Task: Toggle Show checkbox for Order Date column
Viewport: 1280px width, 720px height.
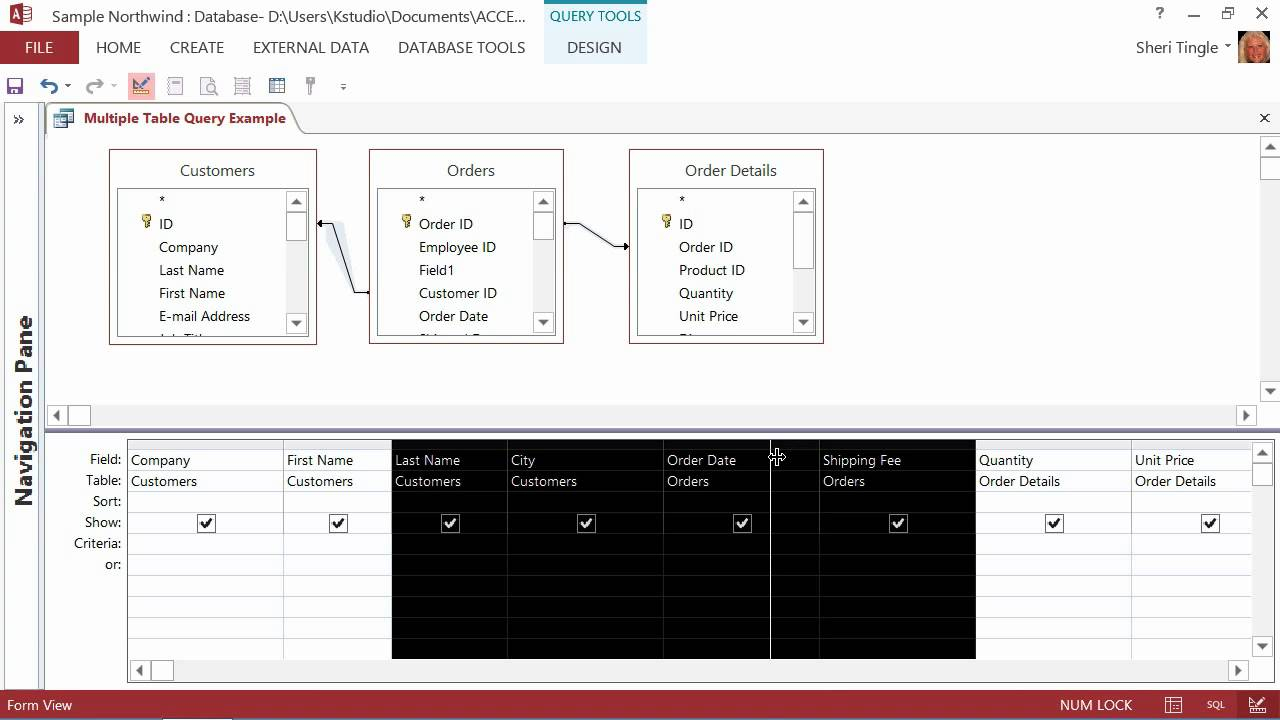Action: tap(742, 523)
